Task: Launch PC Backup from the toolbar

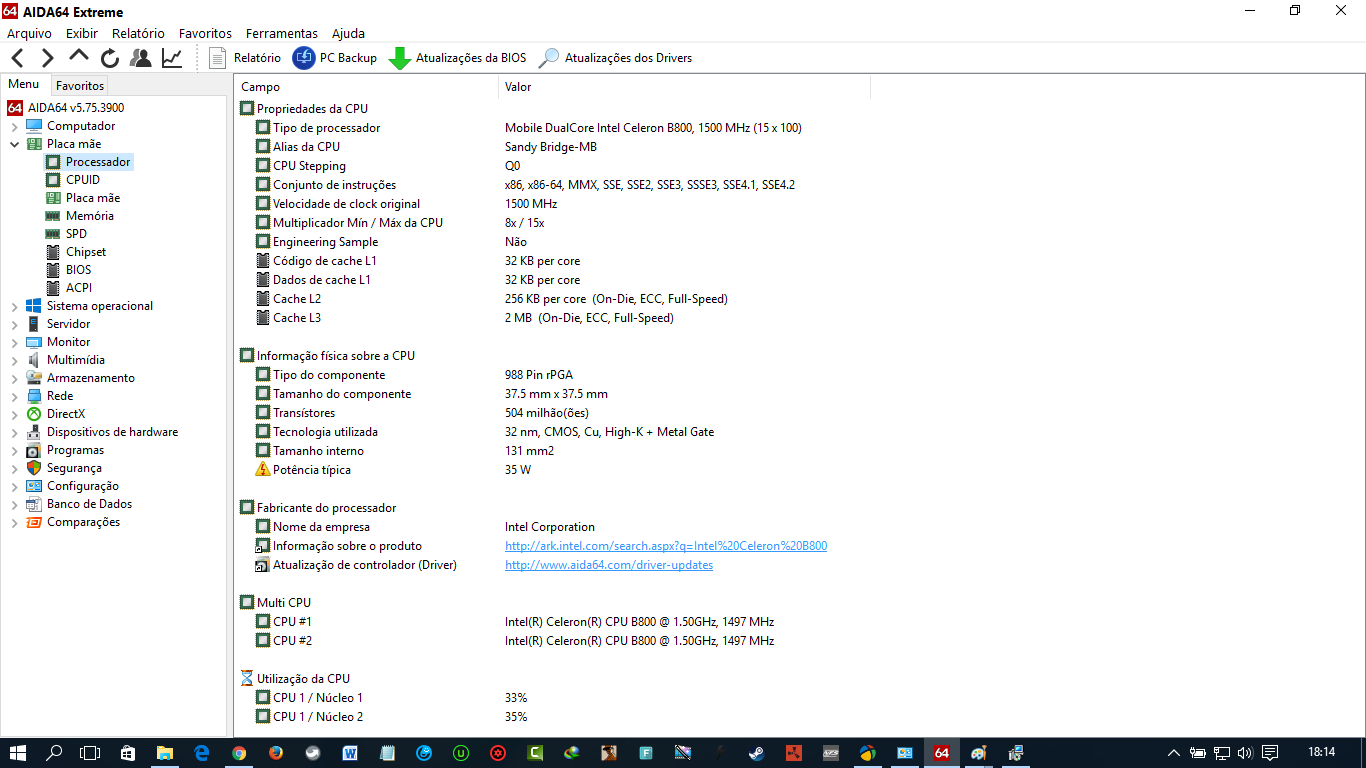Action: pos(335,58)
